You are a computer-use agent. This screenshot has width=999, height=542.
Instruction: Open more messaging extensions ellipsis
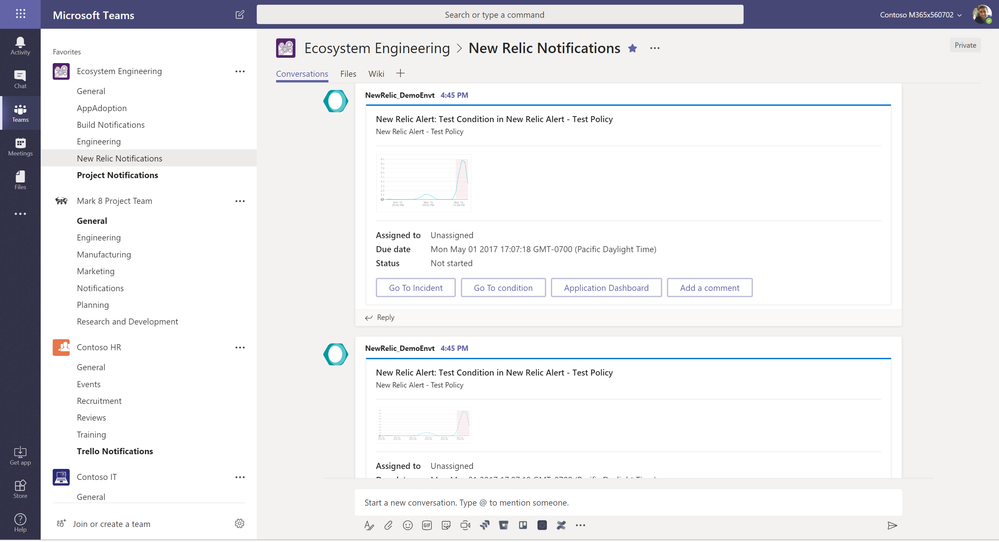click(x=580, y=525)
